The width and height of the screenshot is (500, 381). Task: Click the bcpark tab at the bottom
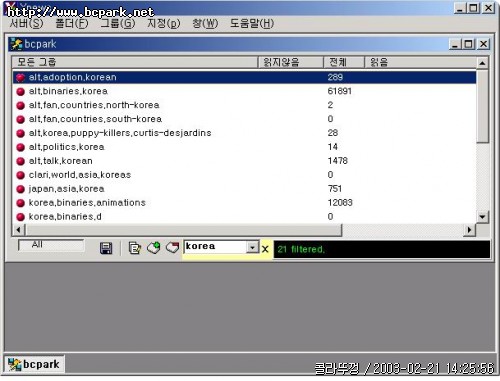pyautogui.click(x=34, y=364)
